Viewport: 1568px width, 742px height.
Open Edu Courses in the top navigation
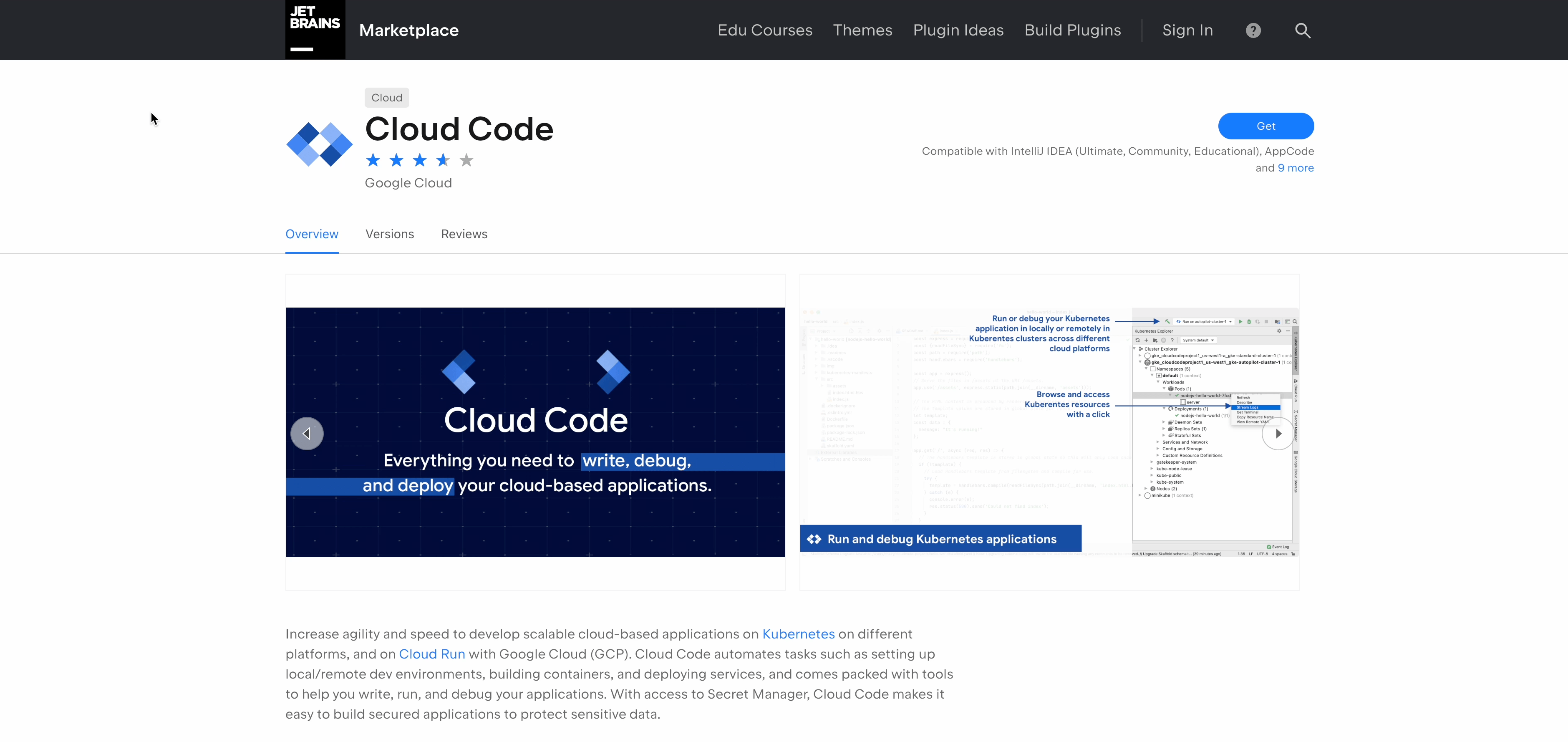[764, 30]
